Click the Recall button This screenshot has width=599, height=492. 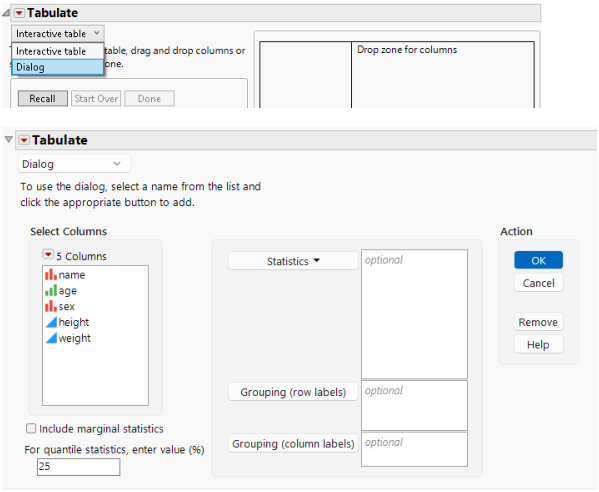43,99
